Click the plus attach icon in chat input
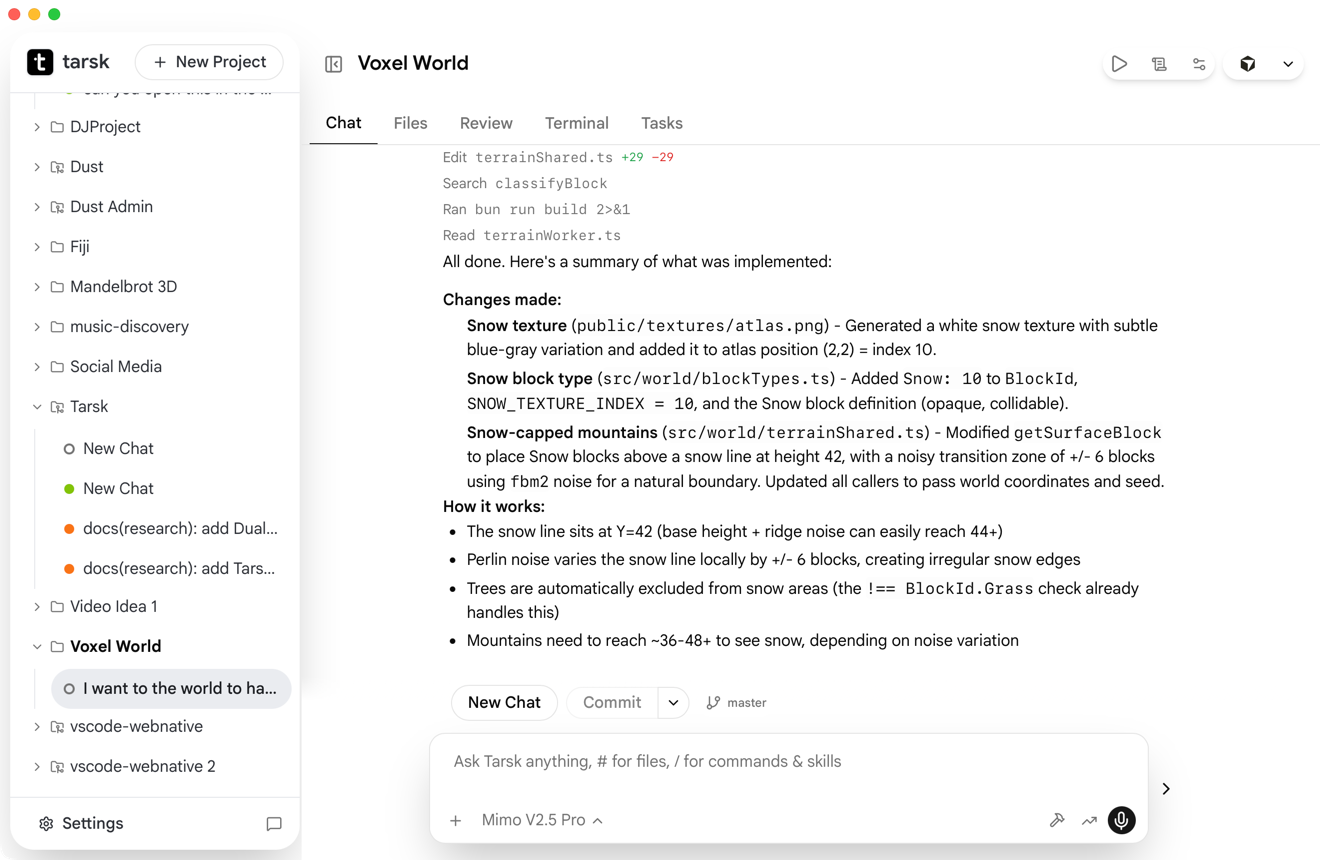Screen dimensions: 1320x860 455,821
